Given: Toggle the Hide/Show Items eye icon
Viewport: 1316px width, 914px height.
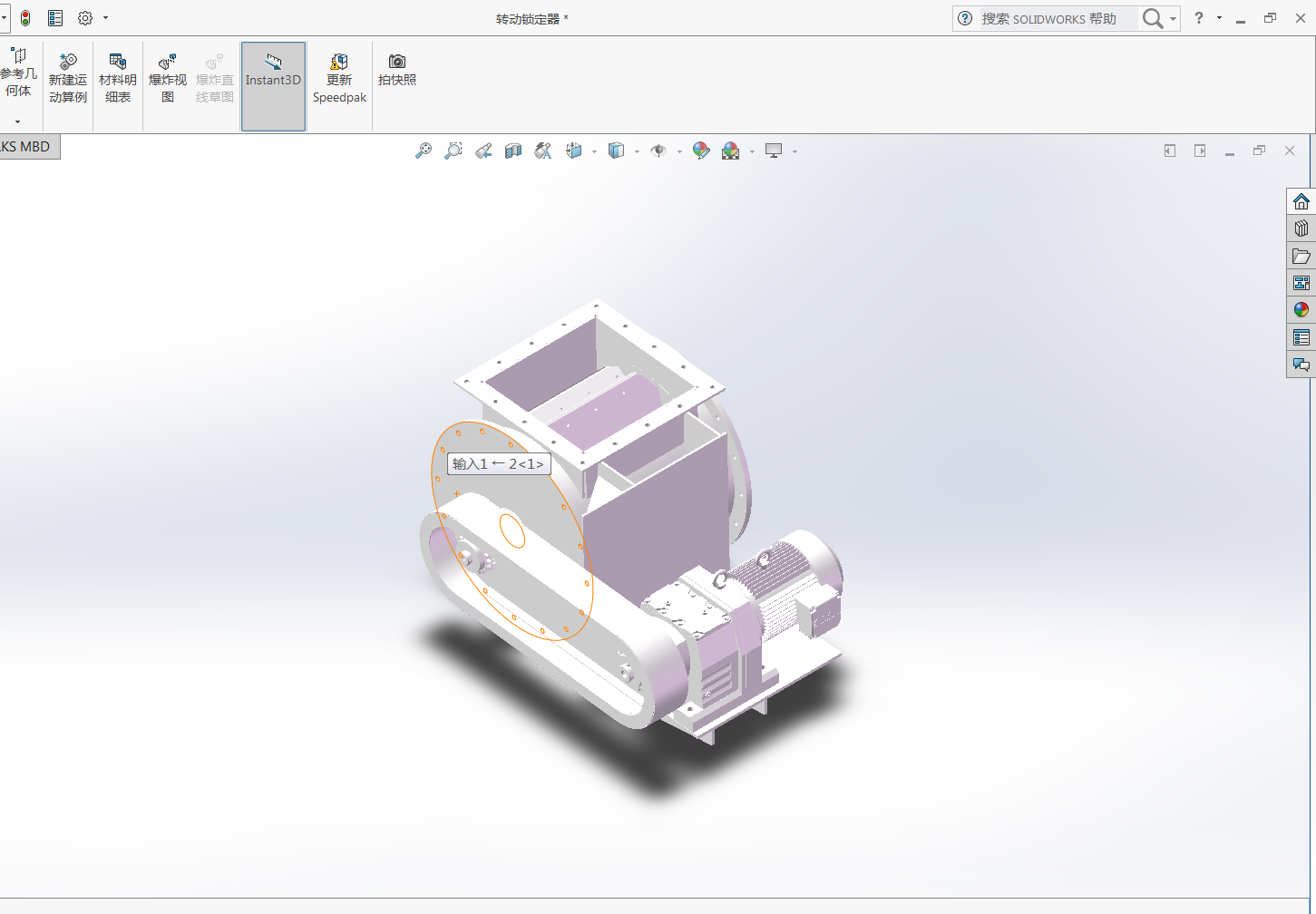Looking at the screenshot, I should tap(658, 151).
